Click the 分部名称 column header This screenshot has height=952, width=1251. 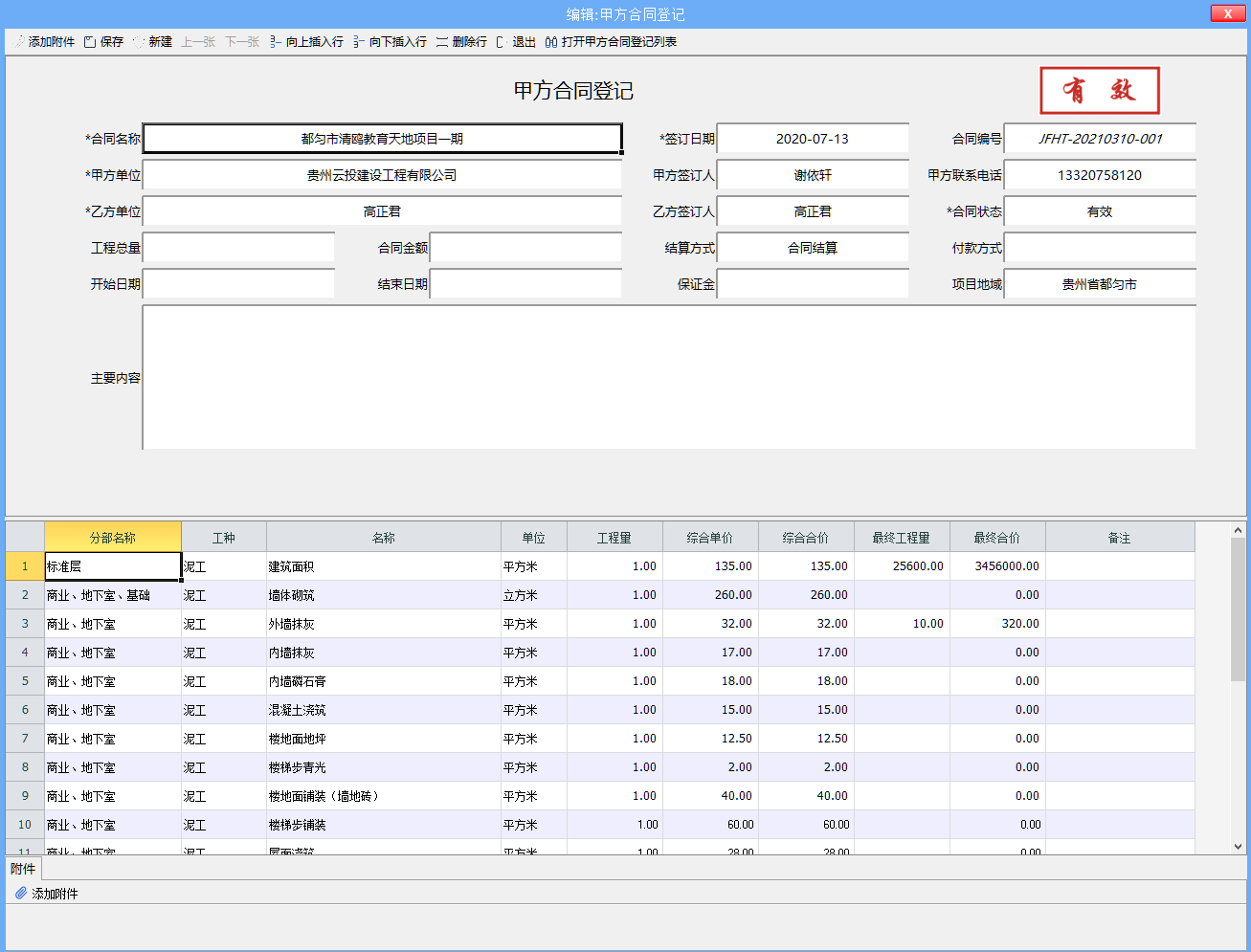(x=113, y=538)
